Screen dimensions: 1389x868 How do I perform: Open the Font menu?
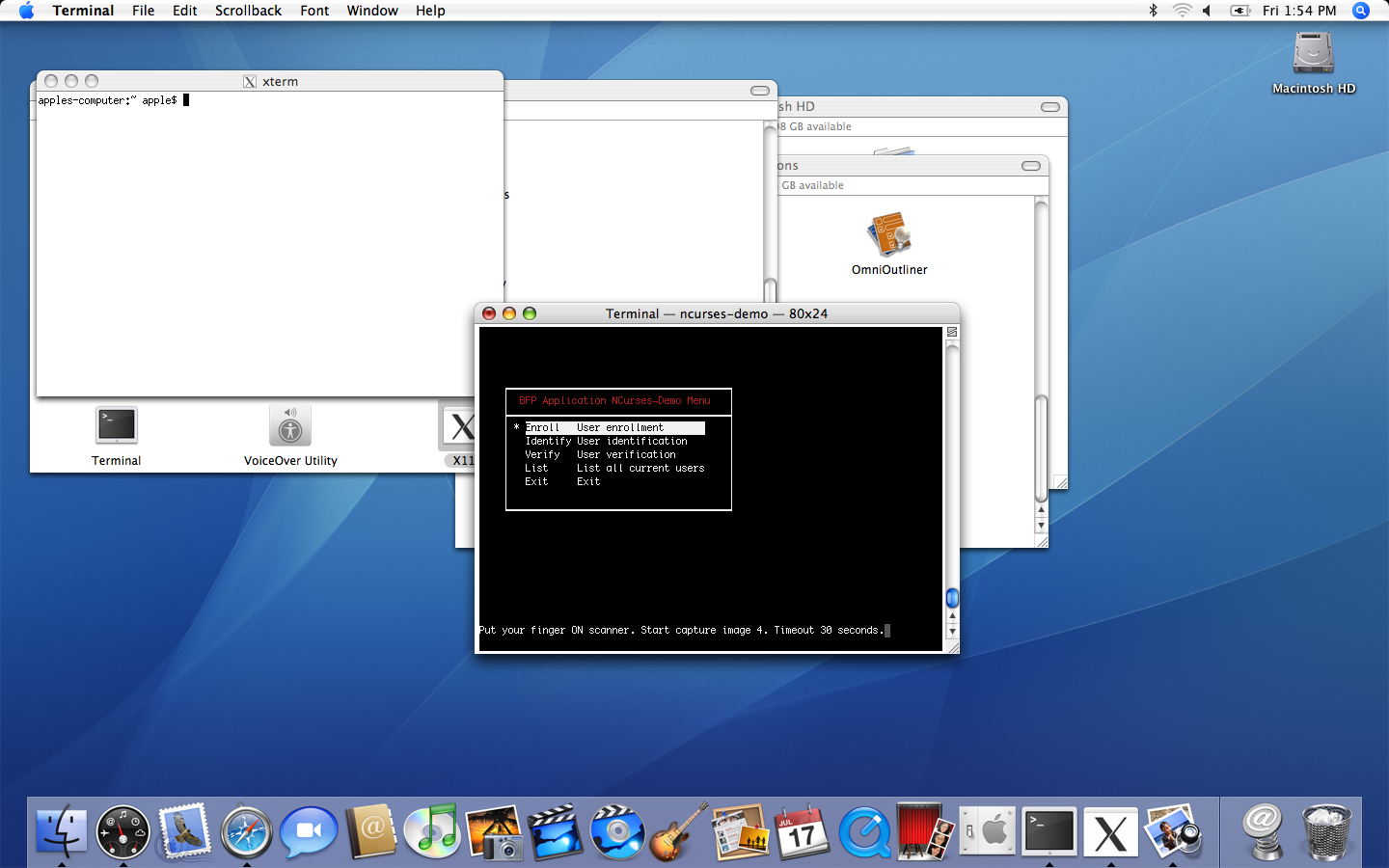click(314, 11)
